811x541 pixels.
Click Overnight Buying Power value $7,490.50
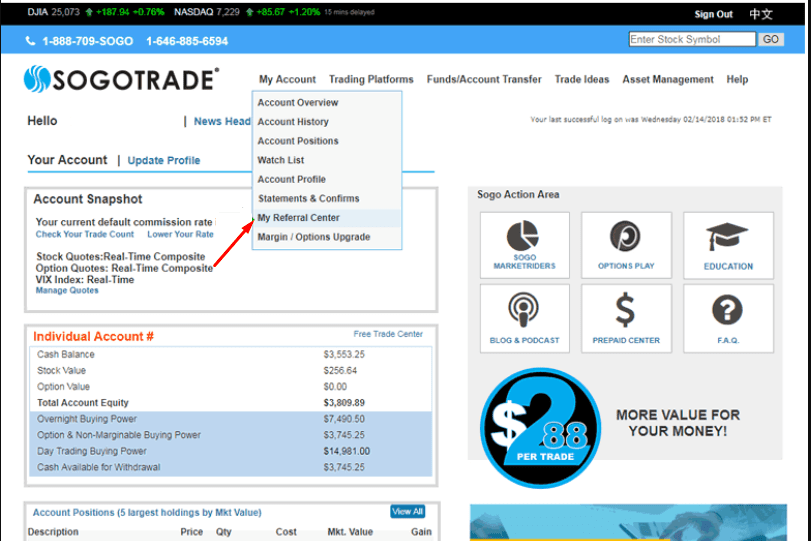pos(344,419)
